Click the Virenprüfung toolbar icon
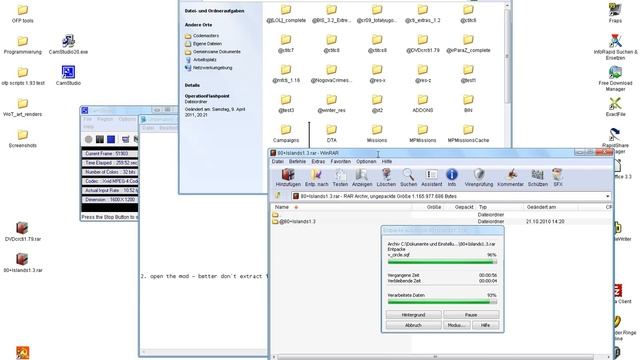 click(x=479, y=178)
